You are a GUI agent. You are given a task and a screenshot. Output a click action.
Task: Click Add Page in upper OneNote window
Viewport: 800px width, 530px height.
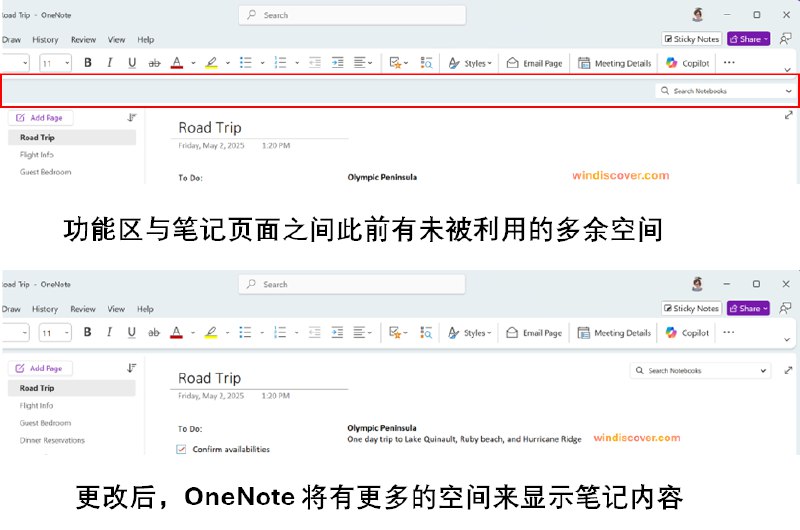click(40, 118)
